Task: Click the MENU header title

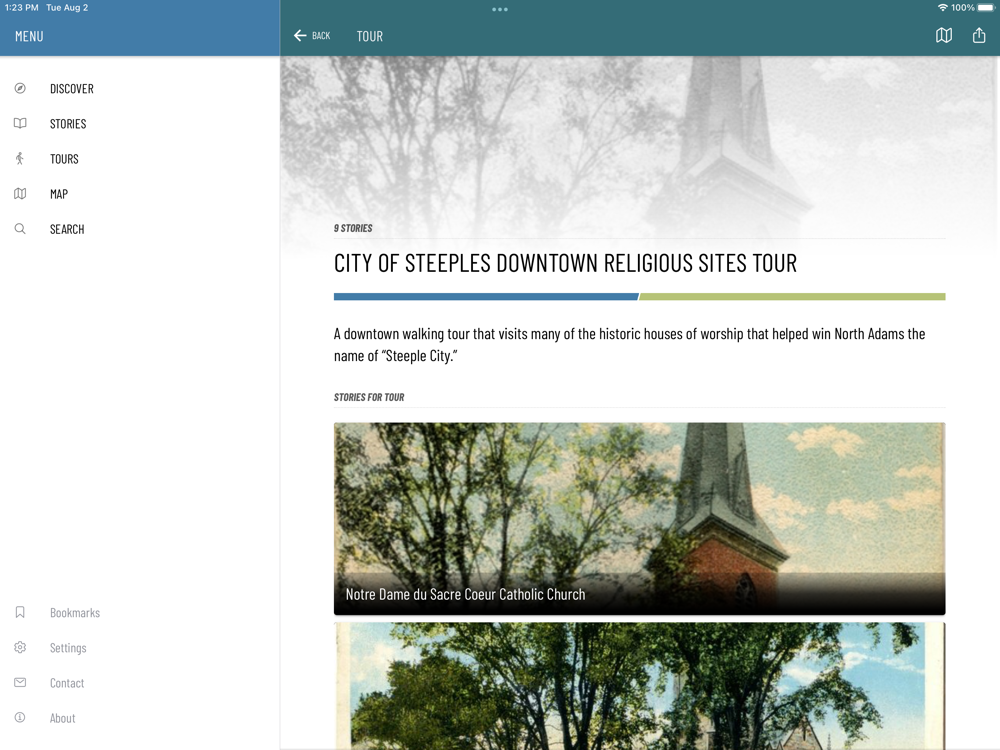Action: coord(29,36)
